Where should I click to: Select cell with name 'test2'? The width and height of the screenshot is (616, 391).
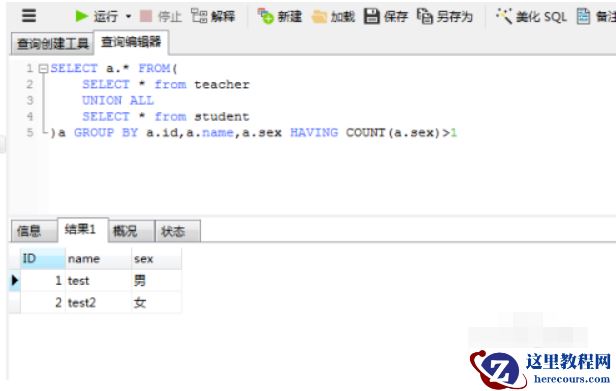(x=98, y=302)
